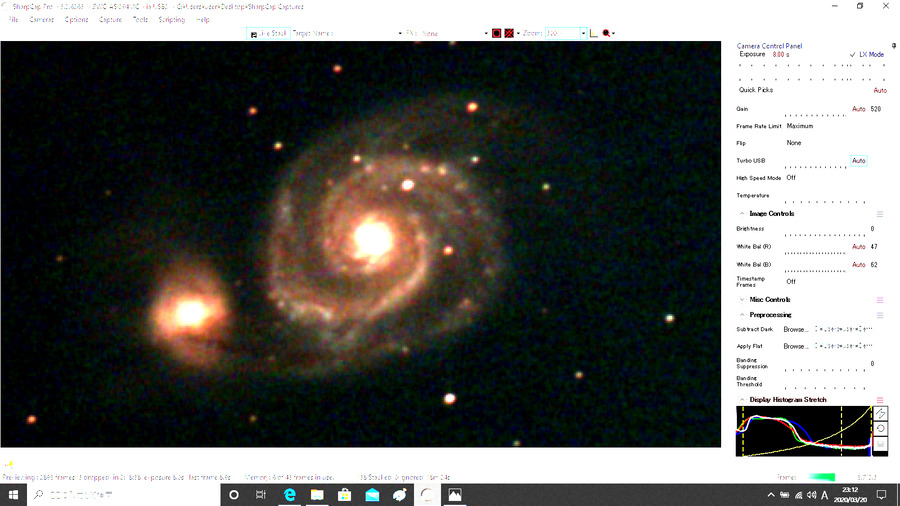This screenshot has width=900, height=506.
Task: Click the red crossed-out area selection icon
Action: pyautogui.click(x=509, y=33)
